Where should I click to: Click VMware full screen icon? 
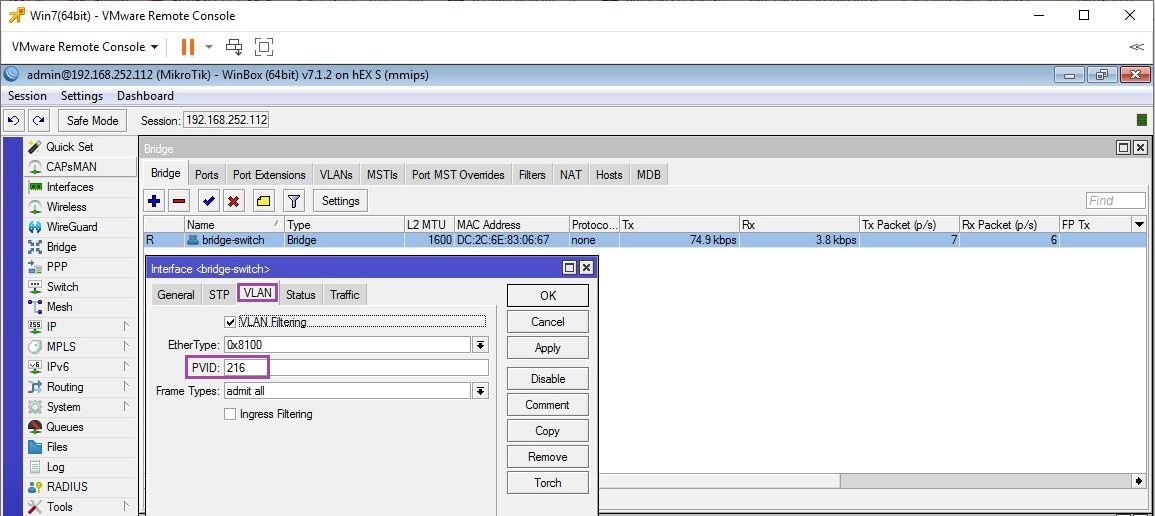coord(264,47)
